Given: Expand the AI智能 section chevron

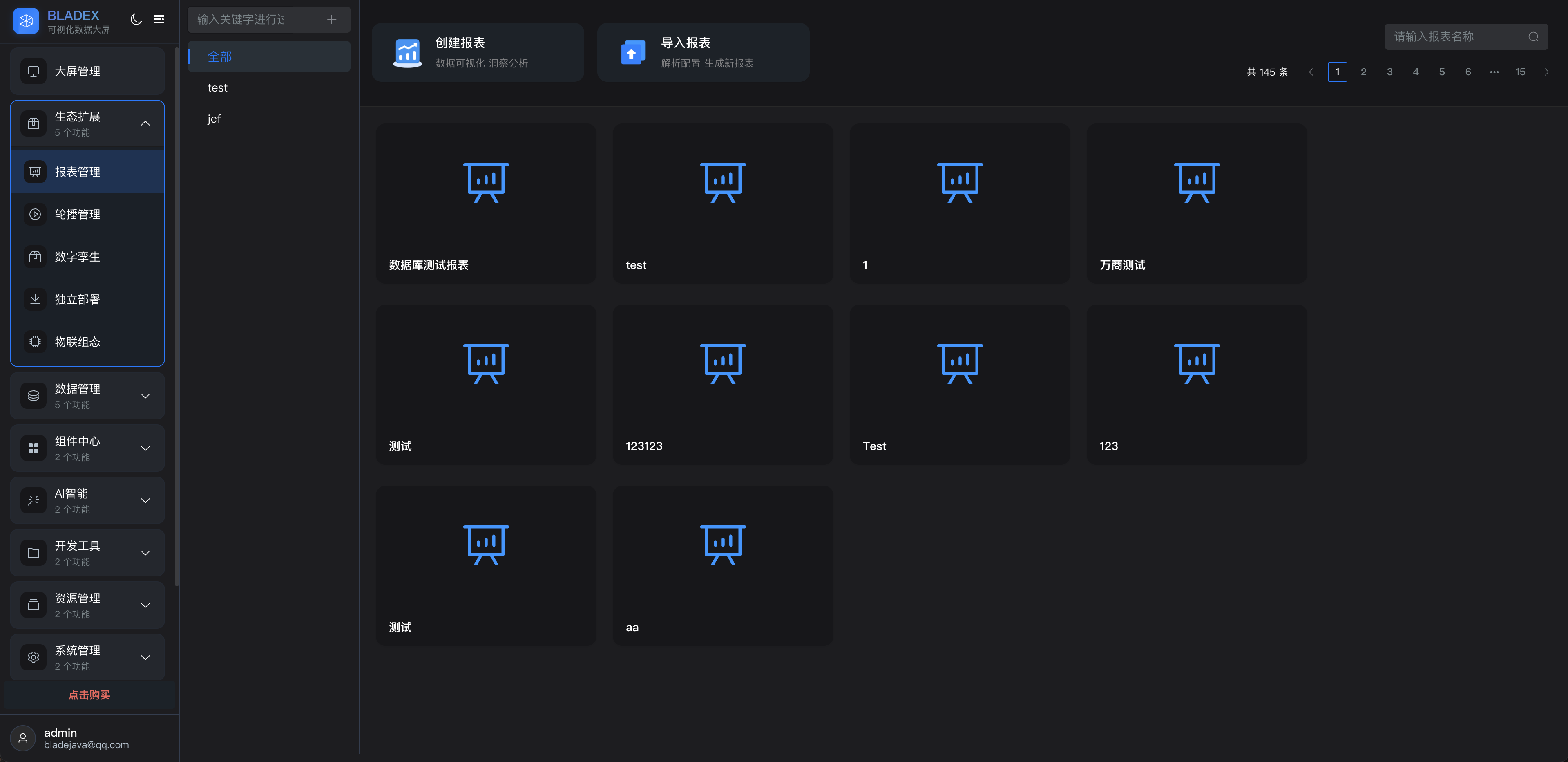Looking at the screenshot, I should point(145,501).
